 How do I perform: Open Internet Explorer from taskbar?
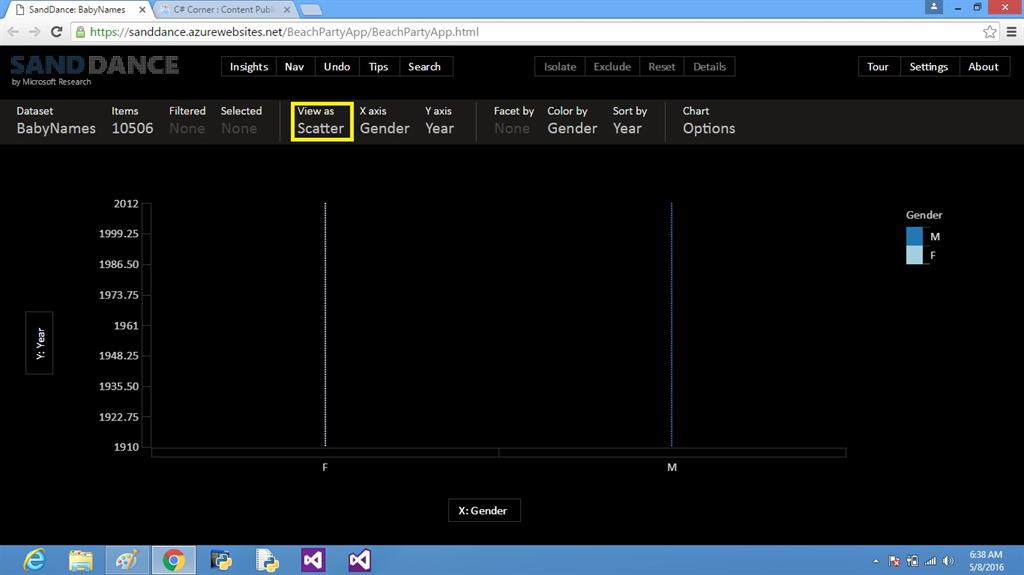tap(34, 560)
